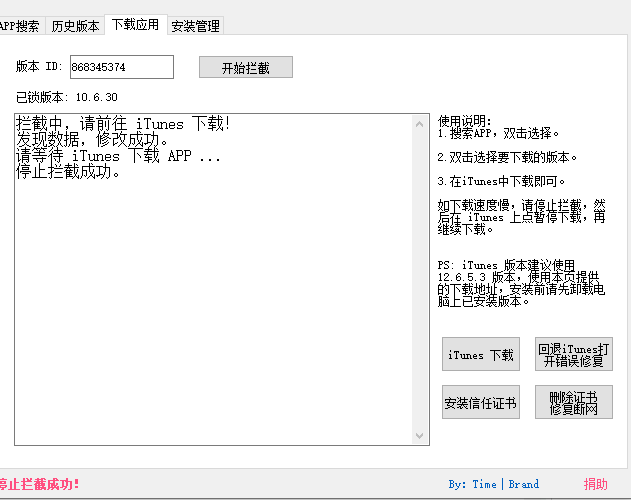Select the 下载应用 tab
Viewport: 631px width, 500px height.
(136, 25)
